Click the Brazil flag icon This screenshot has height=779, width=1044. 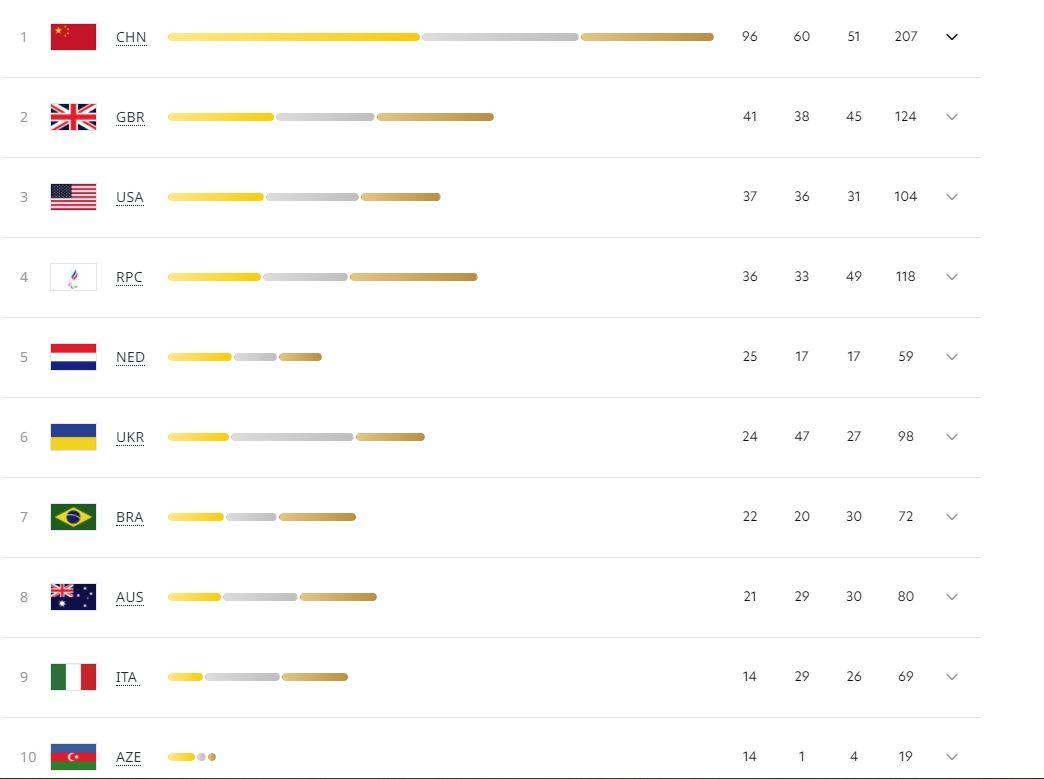click(x=73, y=517)
